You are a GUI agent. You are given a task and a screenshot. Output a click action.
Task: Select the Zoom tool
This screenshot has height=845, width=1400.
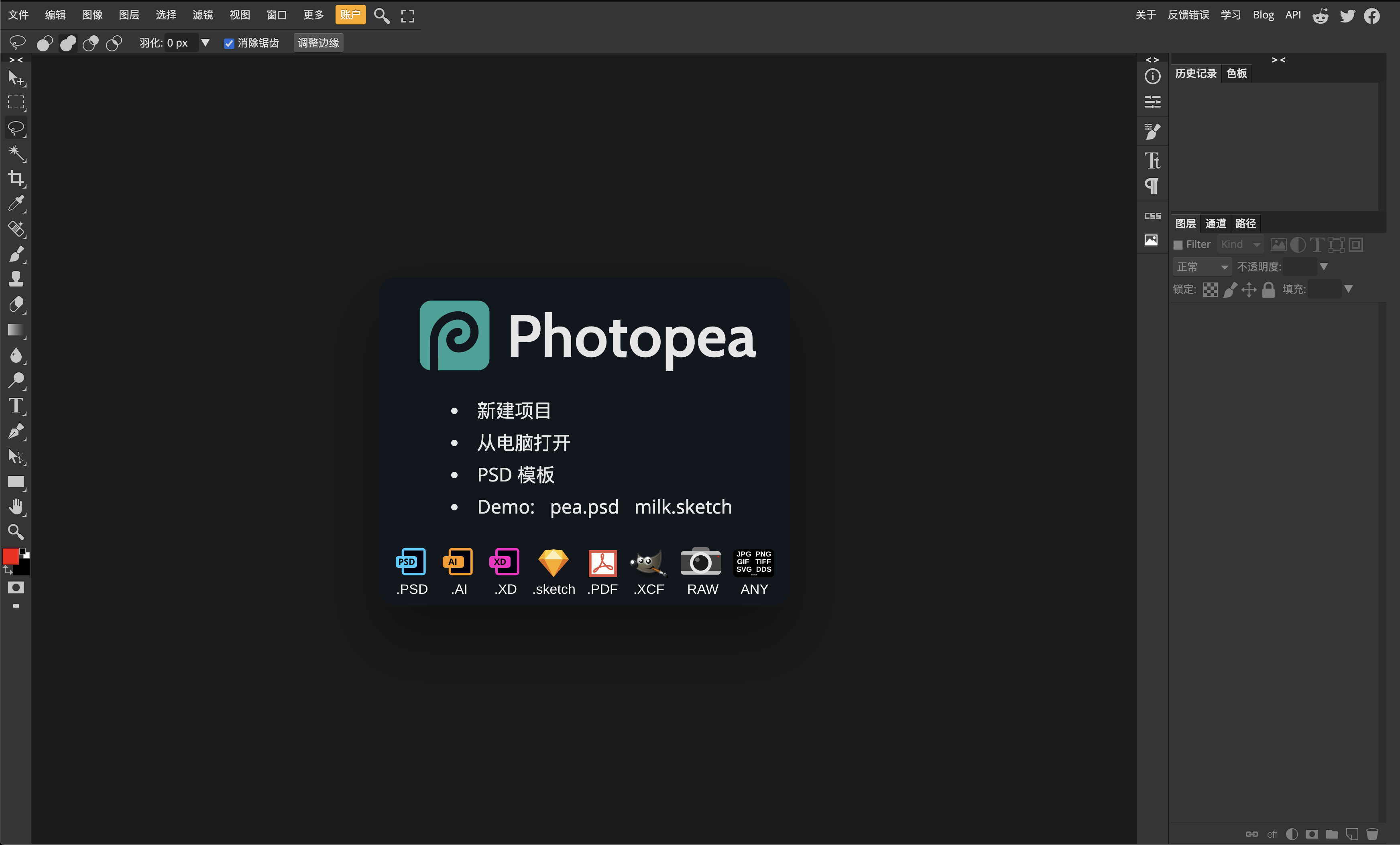(16, 533)
